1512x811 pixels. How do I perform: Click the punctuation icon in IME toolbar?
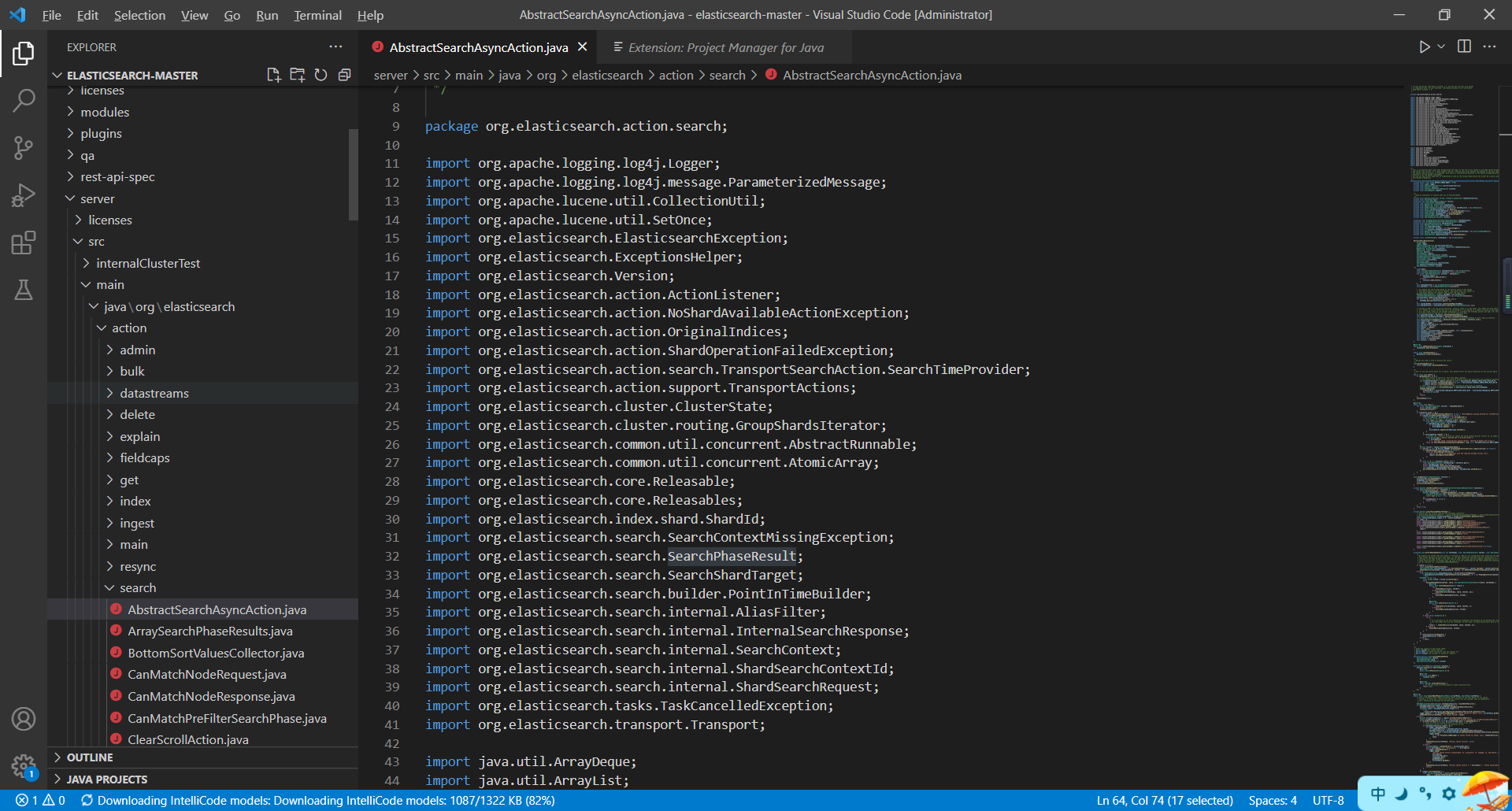click(1425, 794)
